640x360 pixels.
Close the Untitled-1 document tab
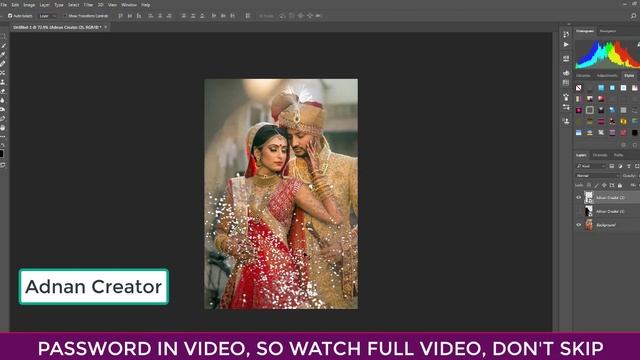[x=105, y=27]
